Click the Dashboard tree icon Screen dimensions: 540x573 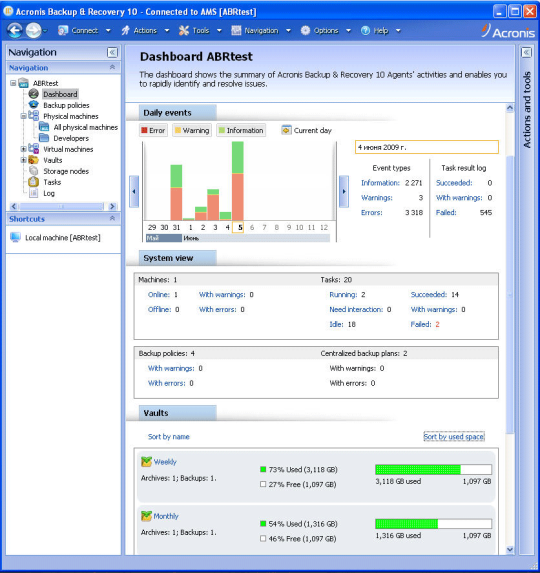point(34,94)
